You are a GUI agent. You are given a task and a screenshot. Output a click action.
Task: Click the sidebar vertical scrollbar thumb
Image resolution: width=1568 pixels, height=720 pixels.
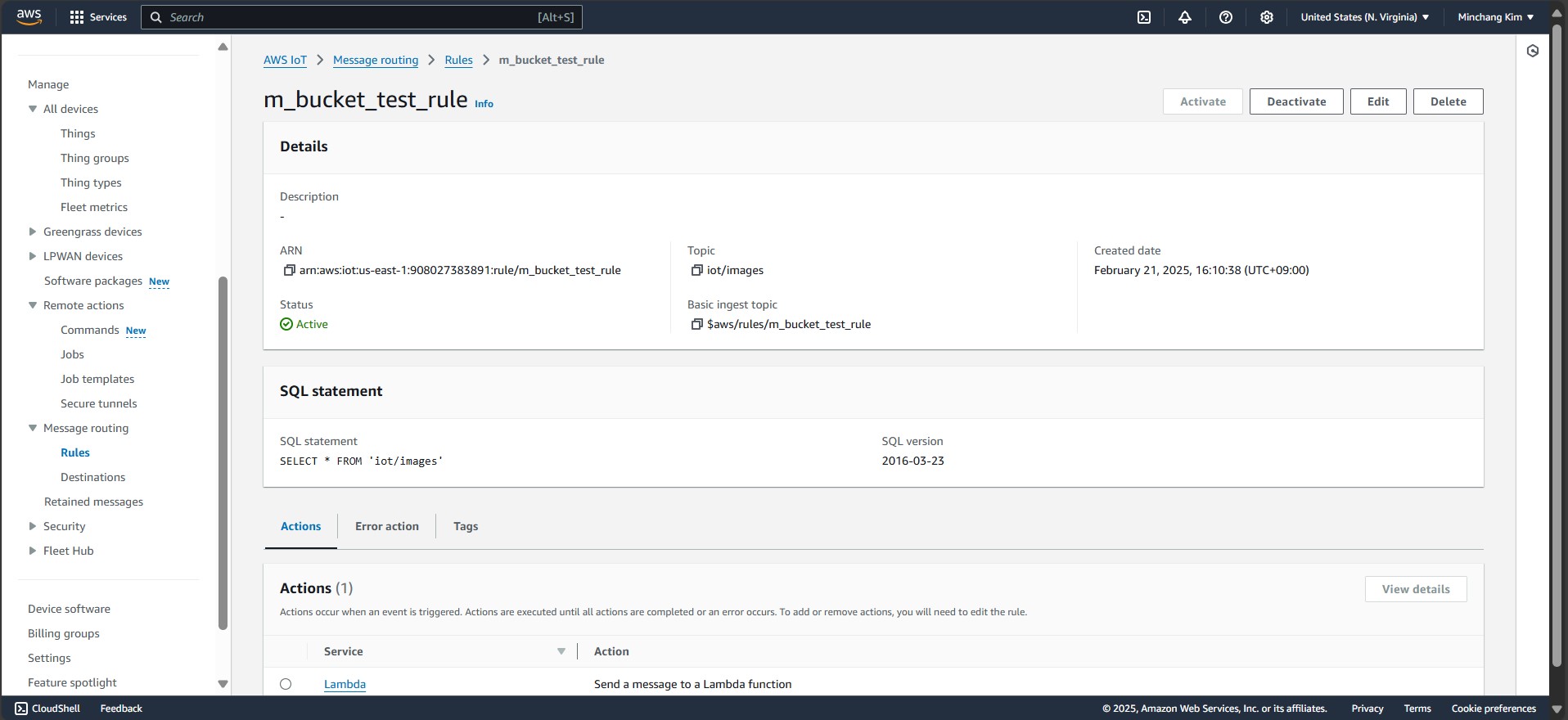(x=223, y=453)
